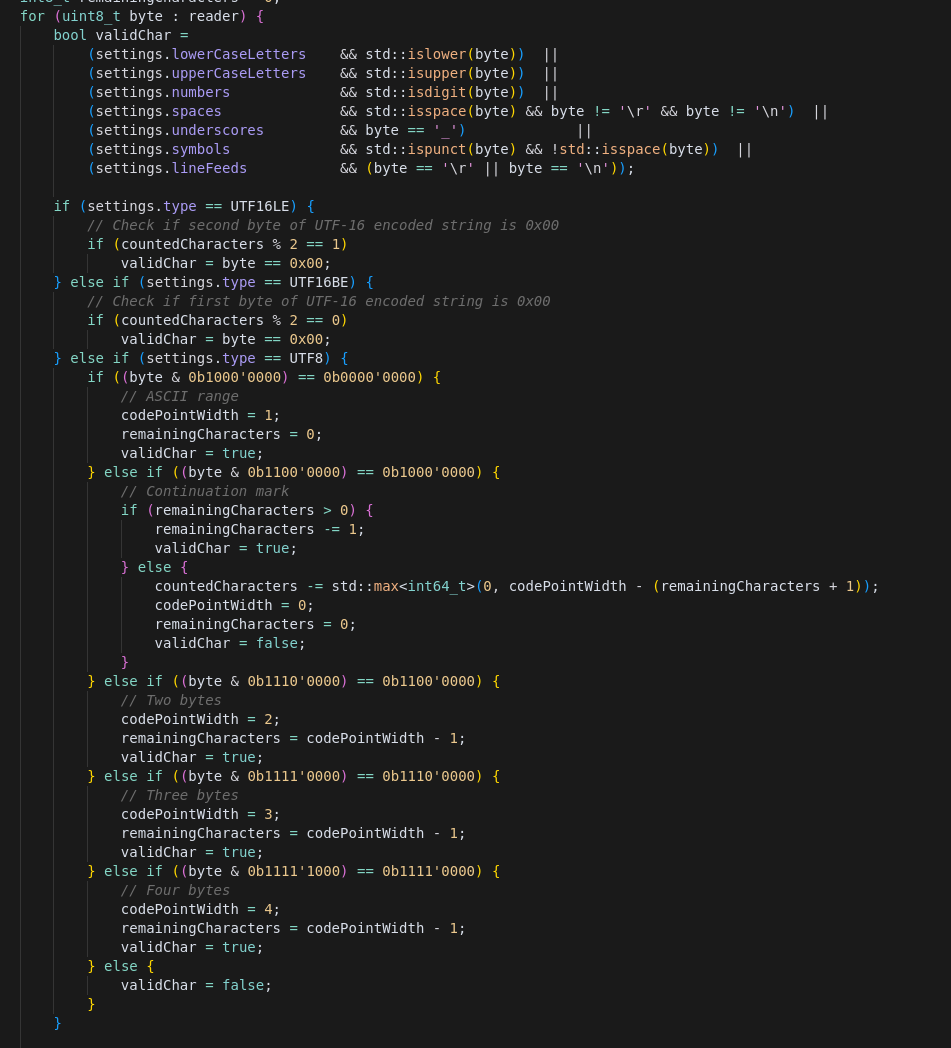Click the "// Continuation mark" comment

(204, 491)
